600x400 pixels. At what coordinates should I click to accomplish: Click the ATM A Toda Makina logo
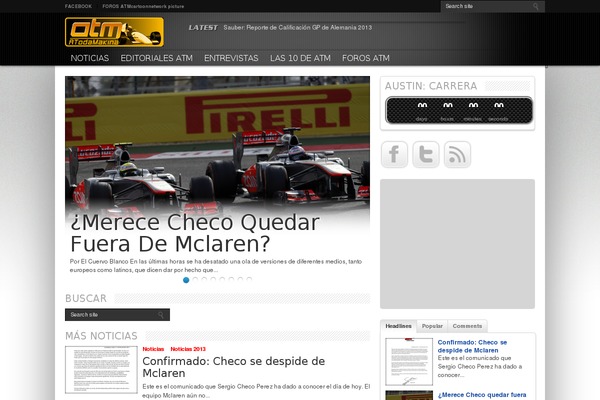[114, 32]
